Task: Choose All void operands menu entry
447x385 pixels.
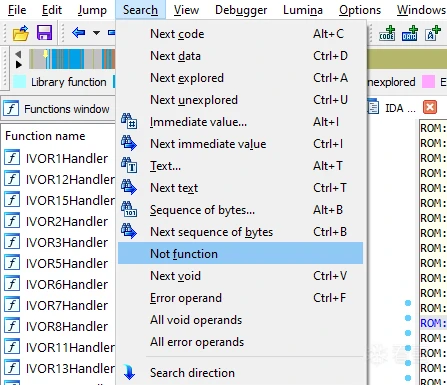Action: 240,320
